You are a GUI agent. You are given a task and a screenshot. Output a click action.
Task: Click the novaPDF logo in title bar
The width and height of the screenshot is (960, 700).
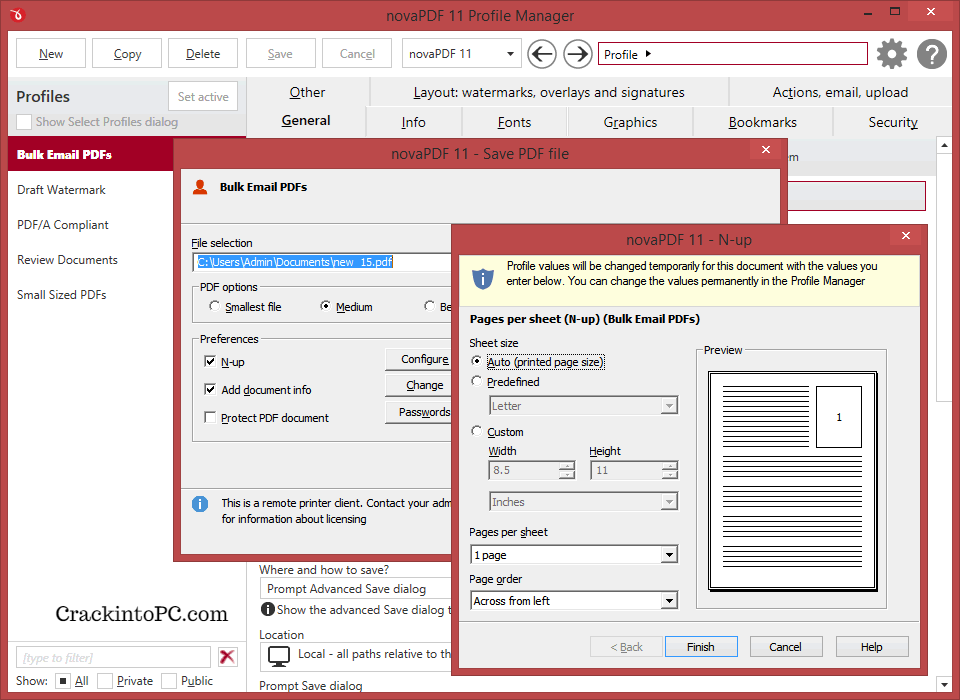click(17, 13)
